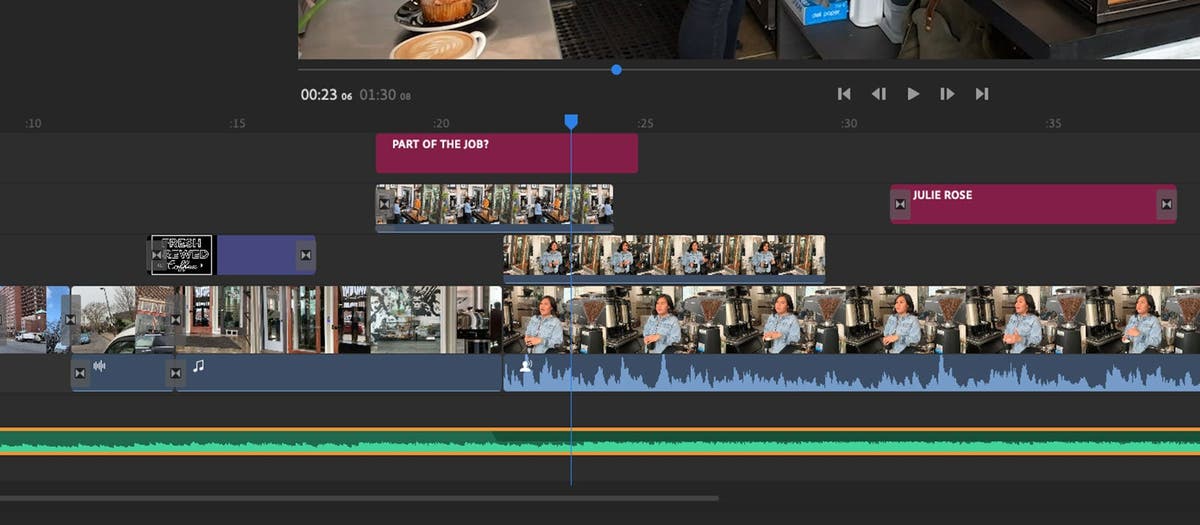
Task: Click the horizontal timeline scrollbar
Action: click(359, 497)
